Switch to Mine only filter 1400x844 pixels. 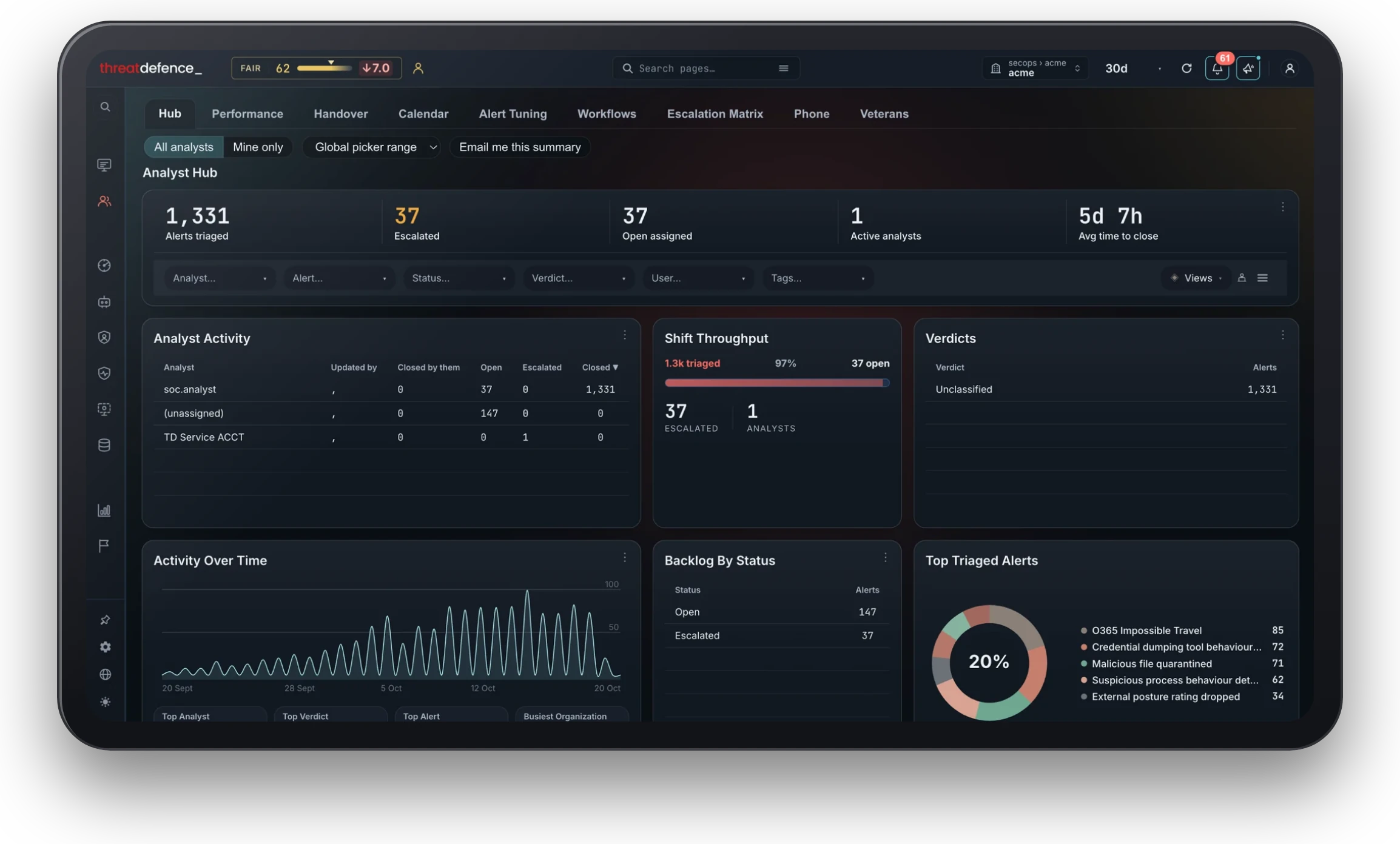click(258, 147)
